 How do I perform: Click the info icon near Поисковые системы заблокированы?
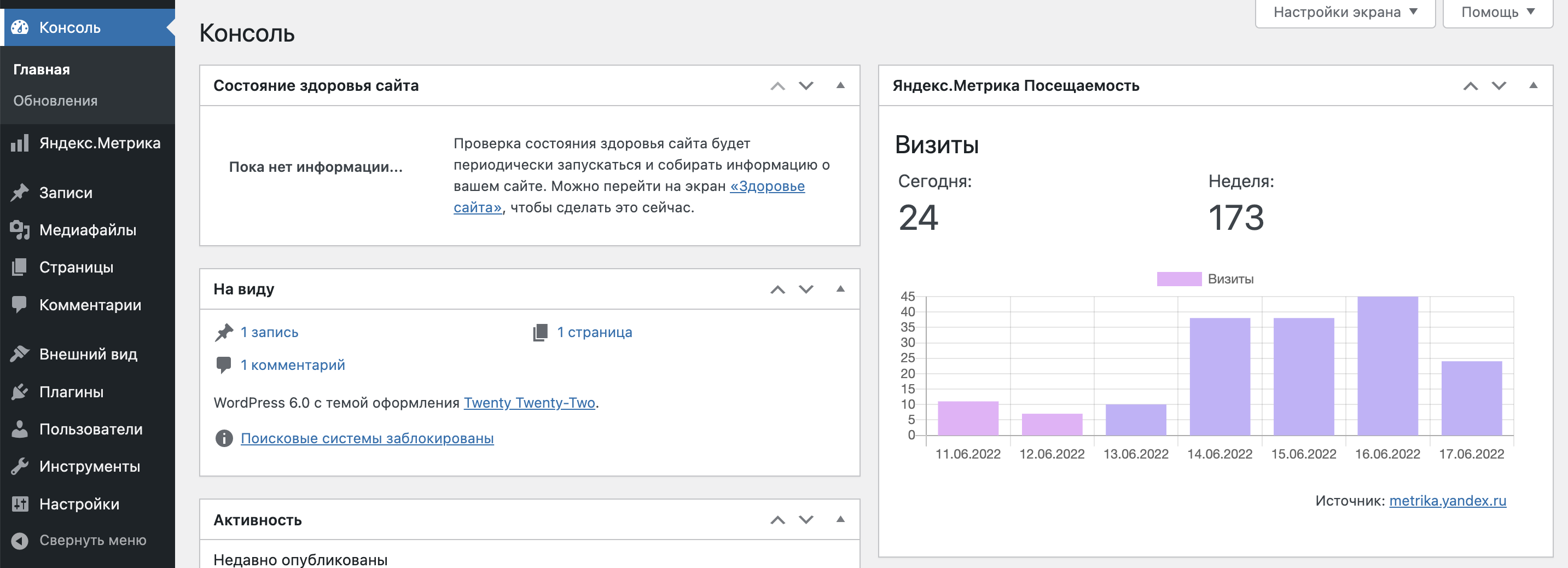[224, 438]
